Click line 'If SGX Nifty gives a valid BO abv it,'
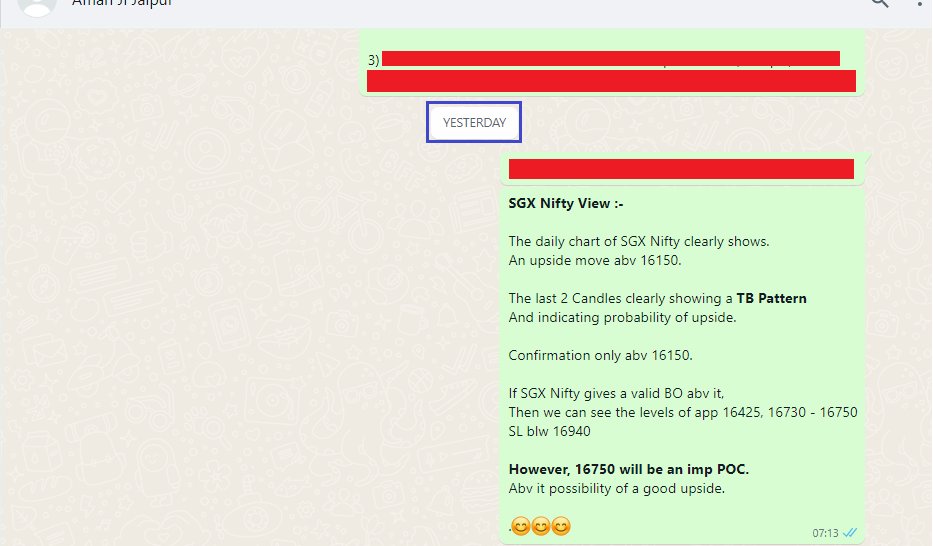This screenshot has height=546, width=933. click(616, 394)
